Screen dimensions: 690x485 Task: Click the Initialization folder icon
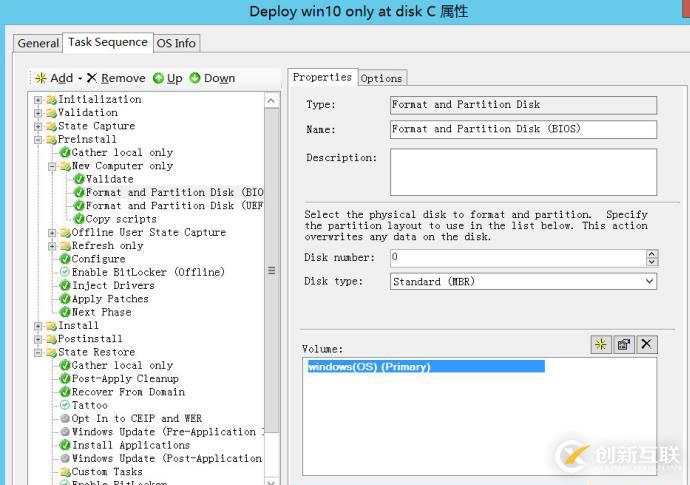click(x=51, y=99)
